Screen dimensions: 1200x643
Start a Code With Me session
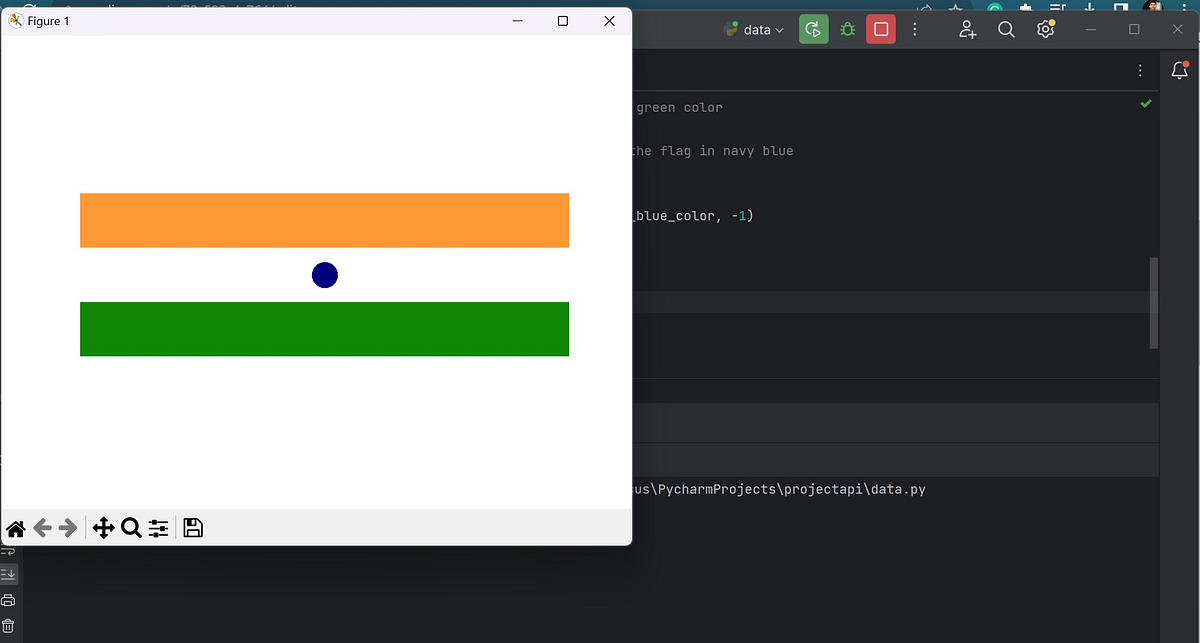tap(967, 29)
